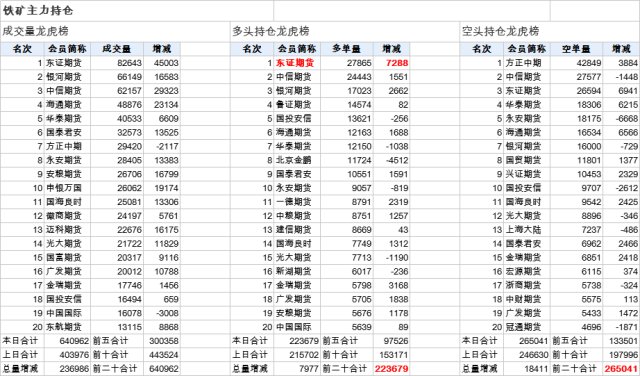Select long change value 3168

pyautogui.click(x=398, y=285)
